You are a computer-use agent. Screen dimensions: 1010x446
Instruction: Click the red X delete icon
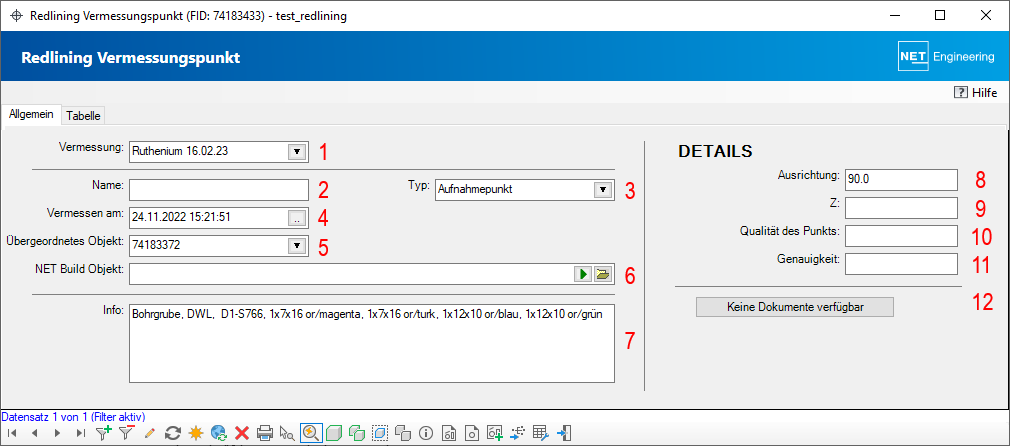click(x=242, y=433)
